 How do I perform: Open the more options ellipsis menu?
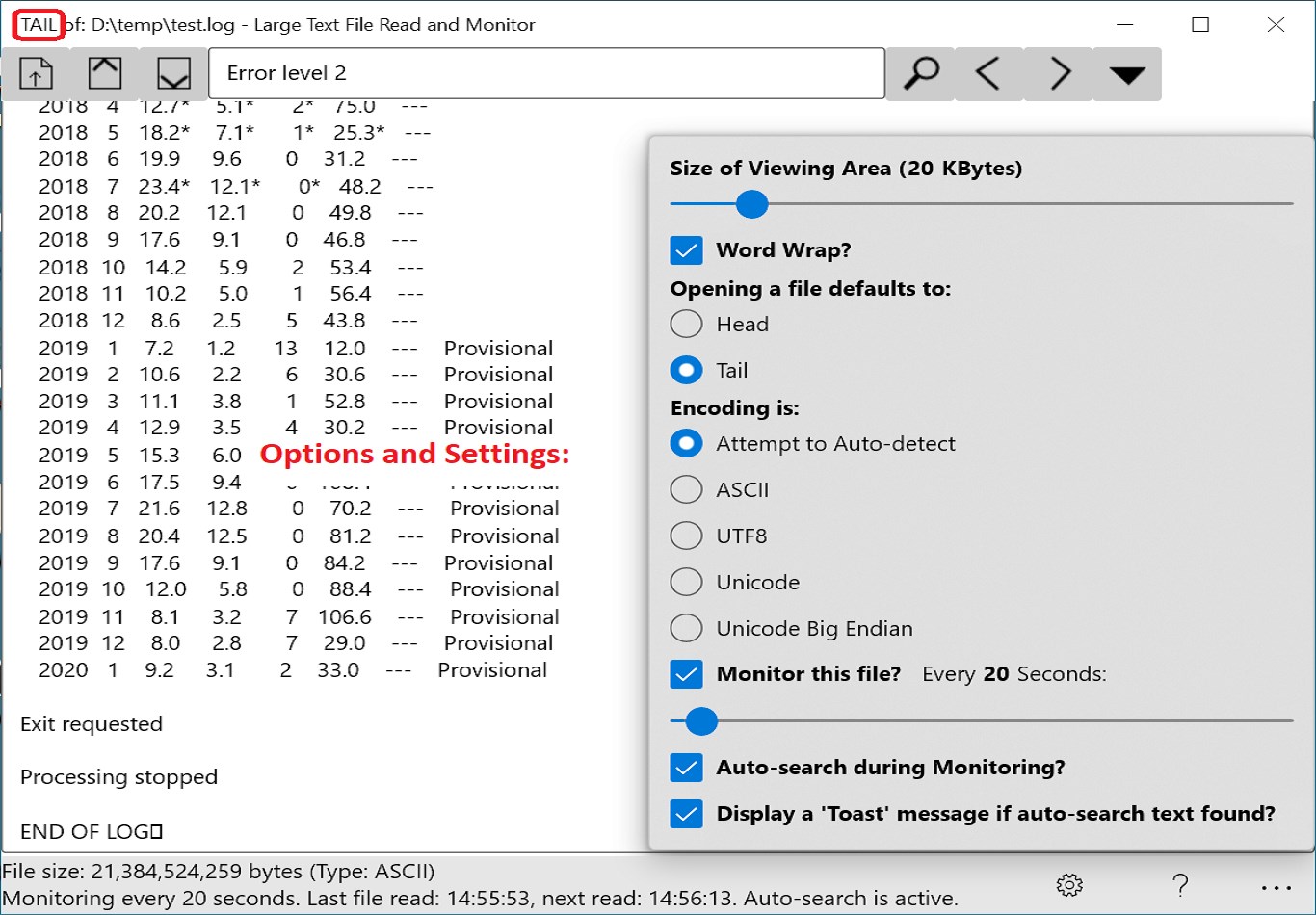(1276, 888)
